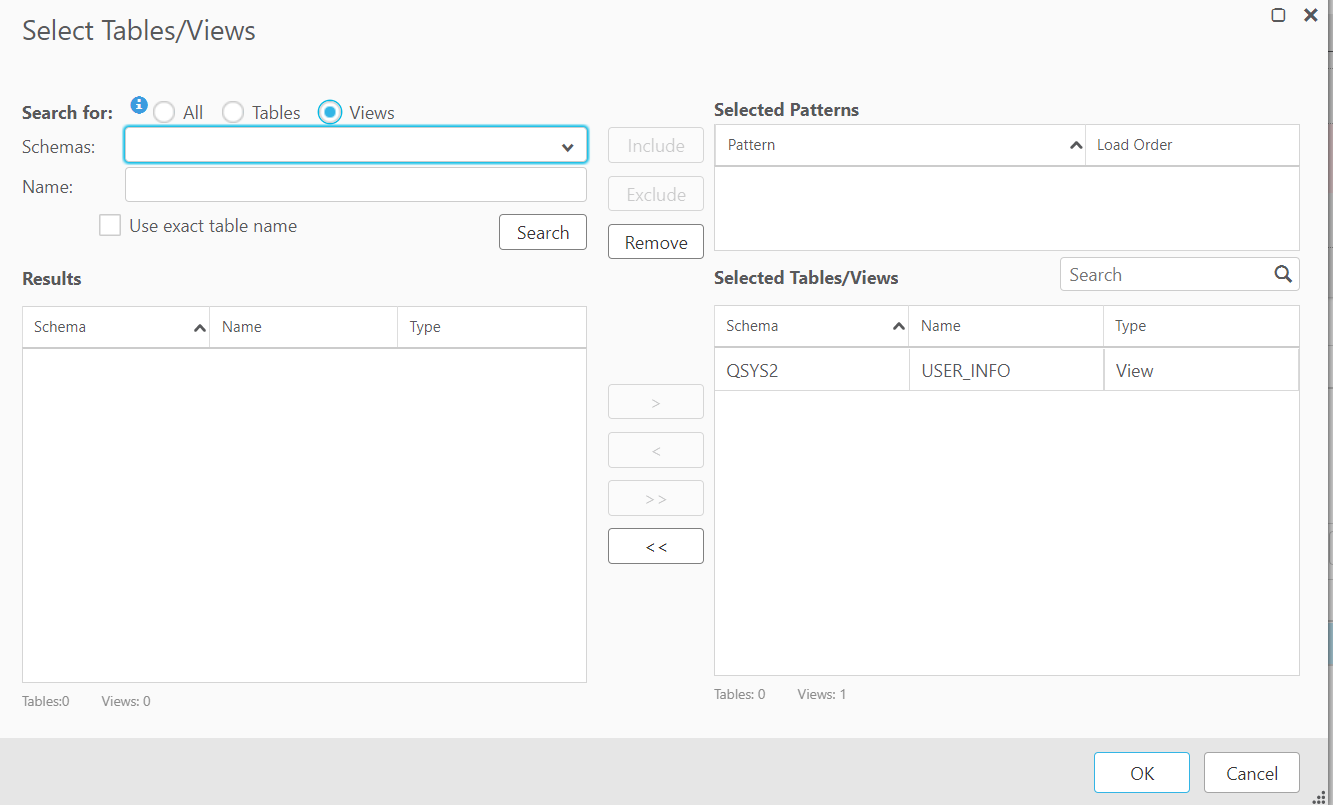This screenshot has width=1333, height=805.
Task: Select the All radio button
Action: [x=164, y=113]
